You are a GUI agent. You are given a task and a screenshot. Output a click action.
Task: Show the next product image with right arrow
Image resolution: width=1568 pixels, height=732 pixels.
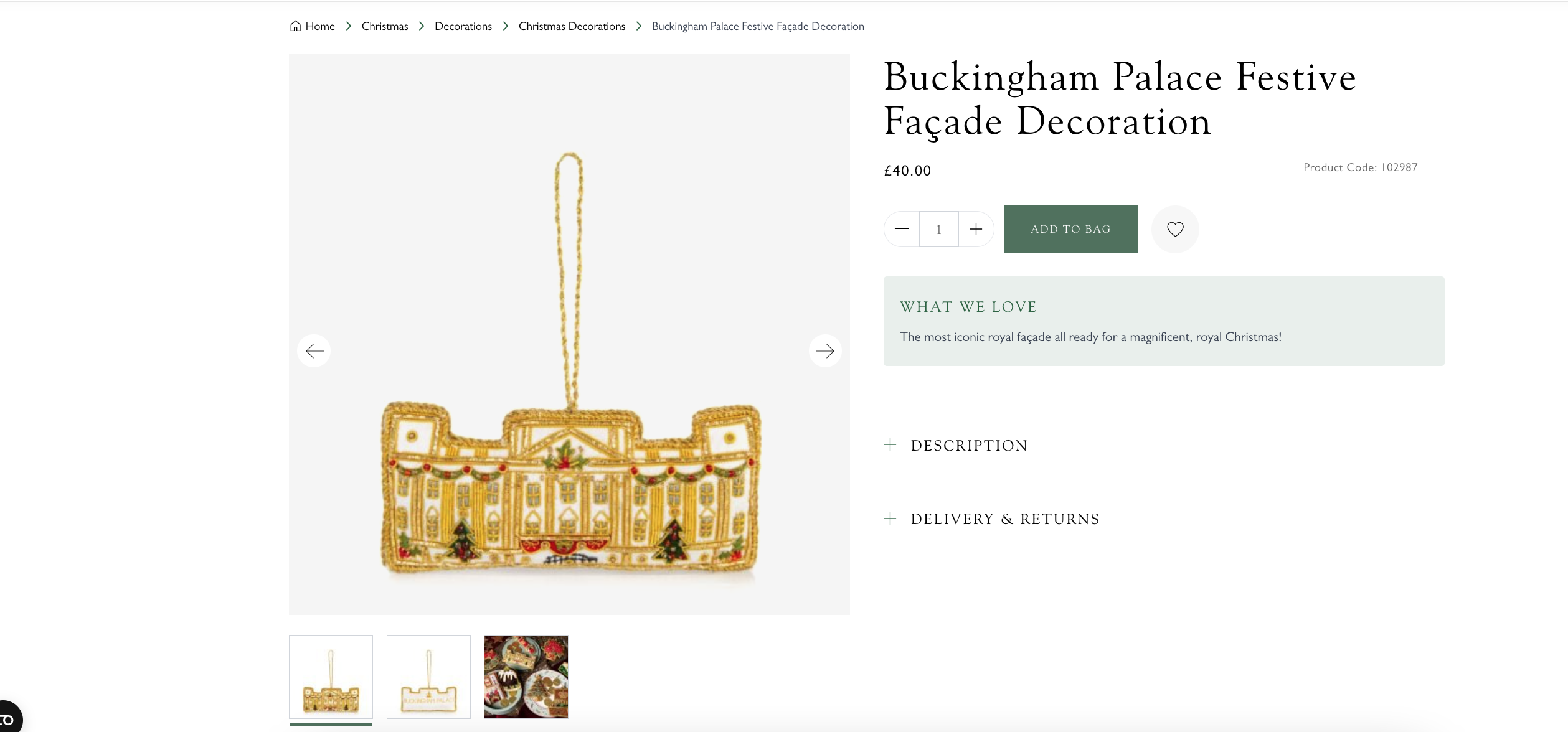825,350
